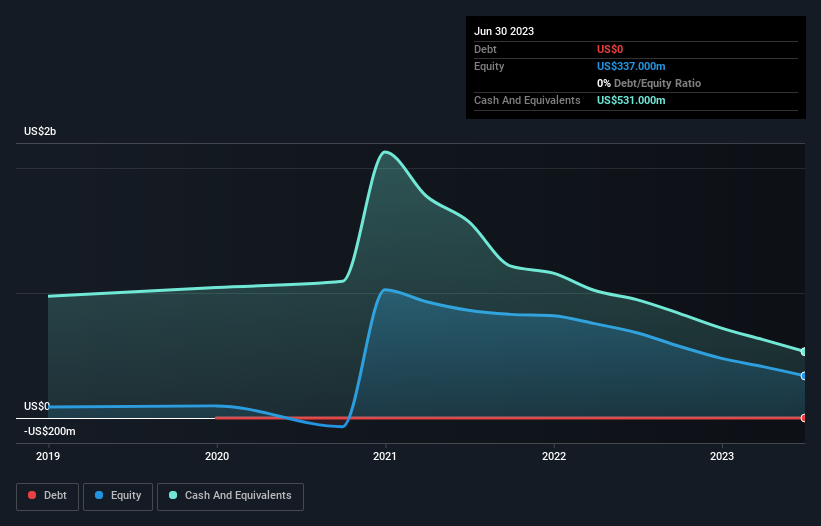The width and height of the screenshot is (821, 526).
Task: Click the US$2b y-axis label
Action: point(40,131)
